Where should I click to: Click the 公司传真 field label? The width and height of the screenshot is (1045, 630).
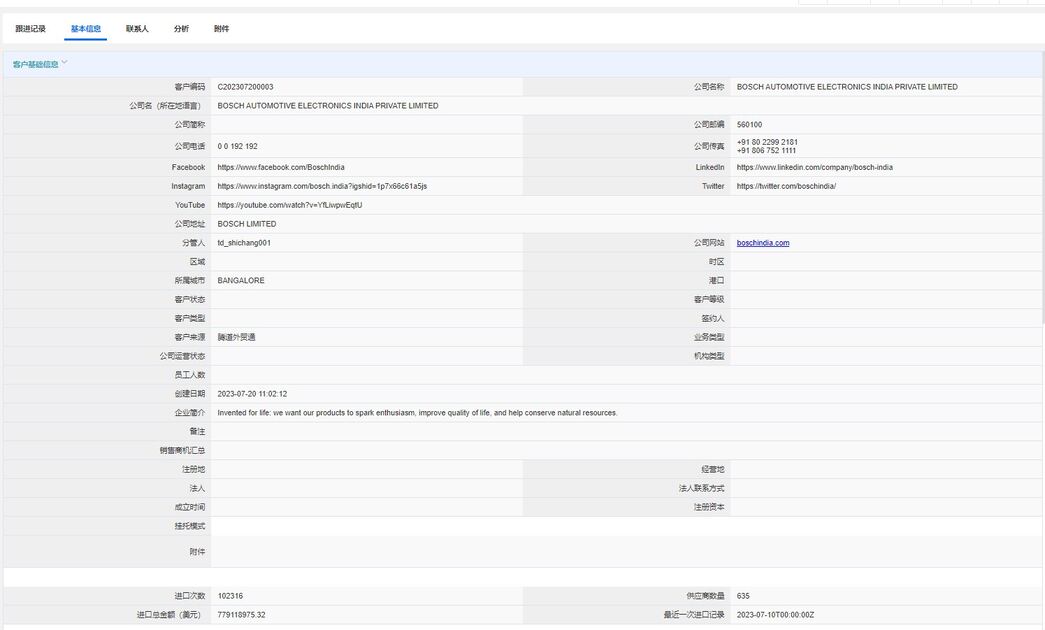[709, 146]
